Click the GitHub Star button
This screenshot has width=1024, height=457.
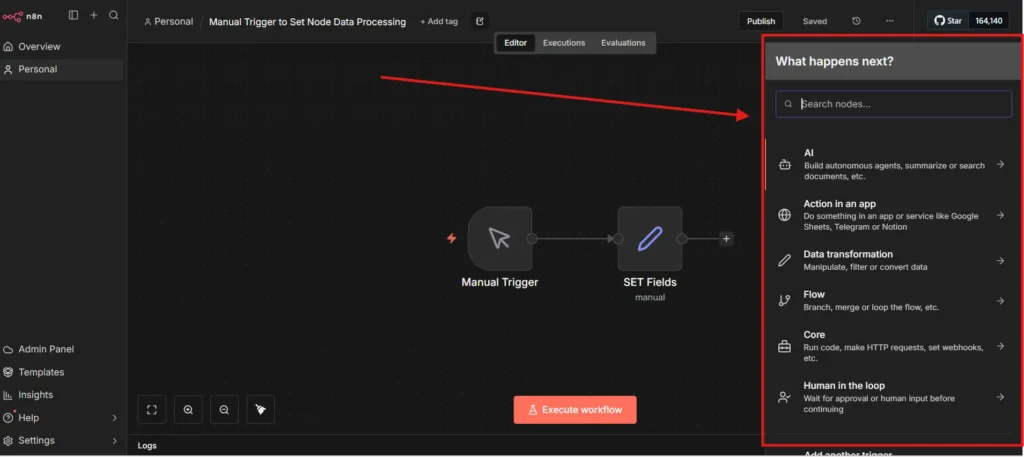click(x=948, y=21)
